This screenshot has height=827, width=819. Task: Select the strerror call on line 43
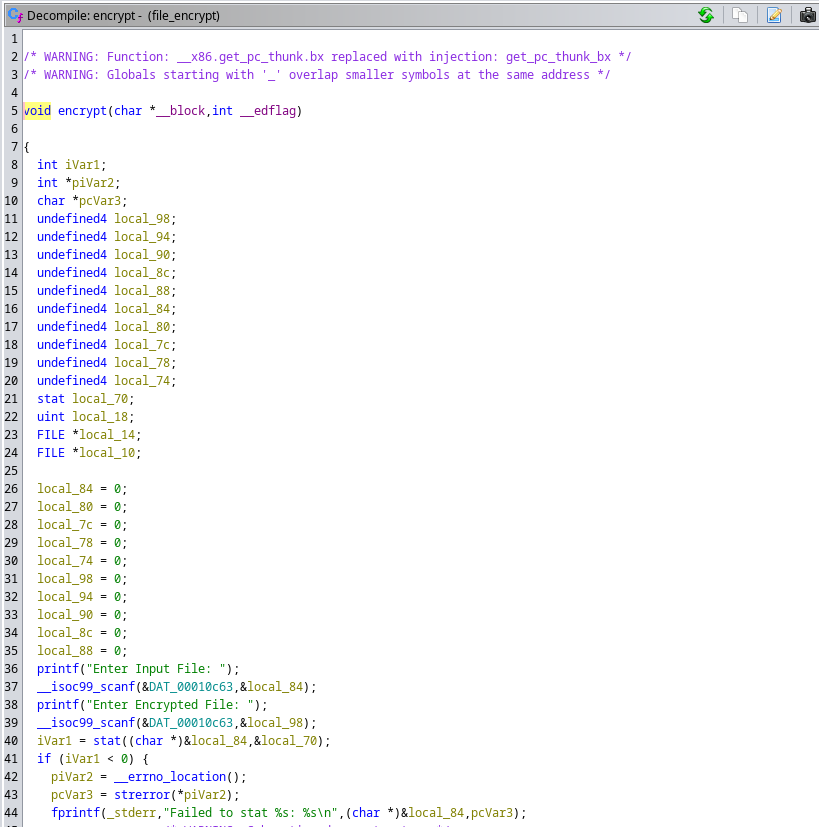coord(128,795)
